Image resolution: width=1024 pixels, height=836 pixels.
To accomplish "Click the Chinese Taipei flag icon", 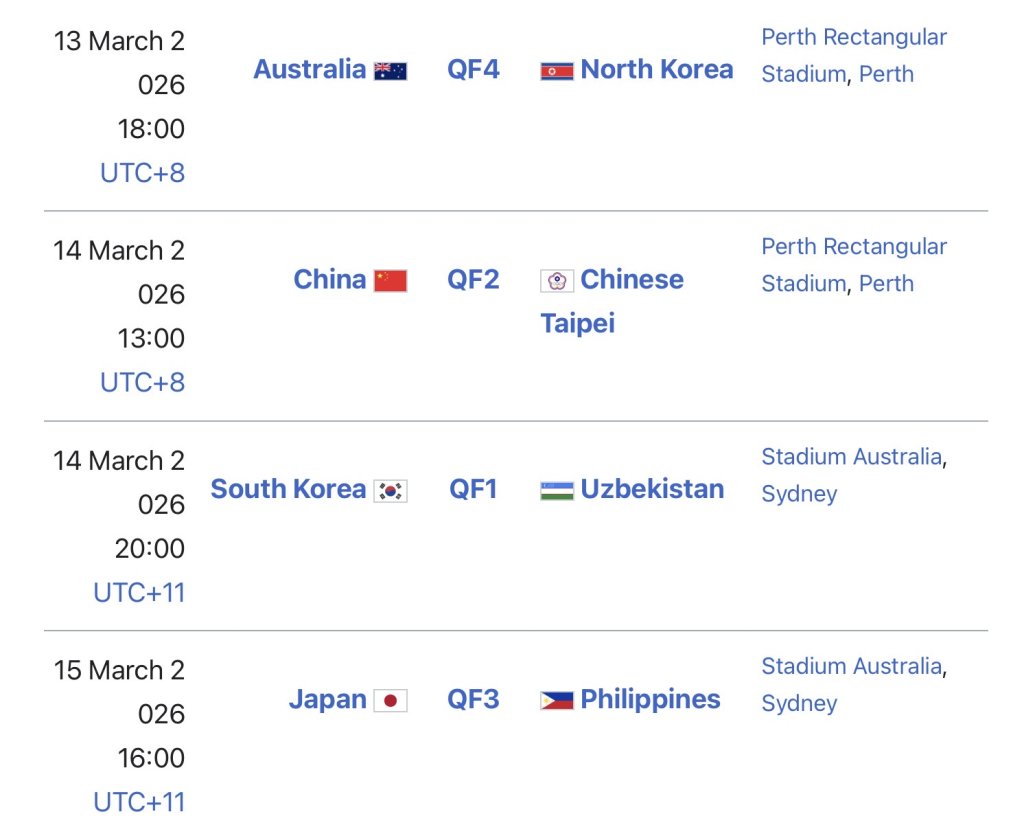I will tap(557, 281).
